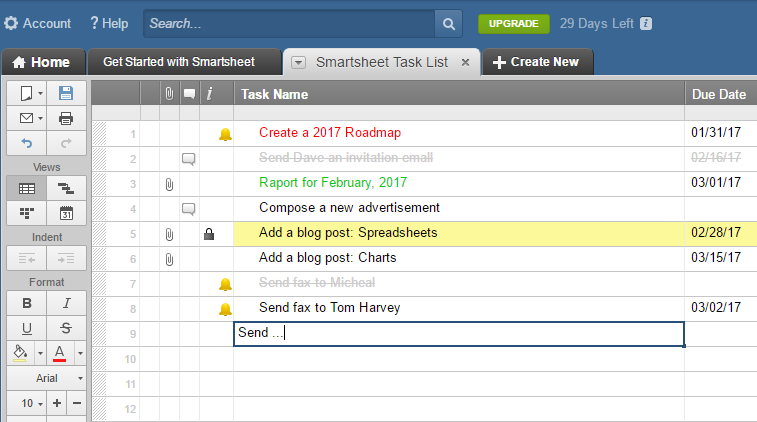Open comment bubble on Send Dave row
The width and height of the screenshot is (757, 422).
click(189, 159)
